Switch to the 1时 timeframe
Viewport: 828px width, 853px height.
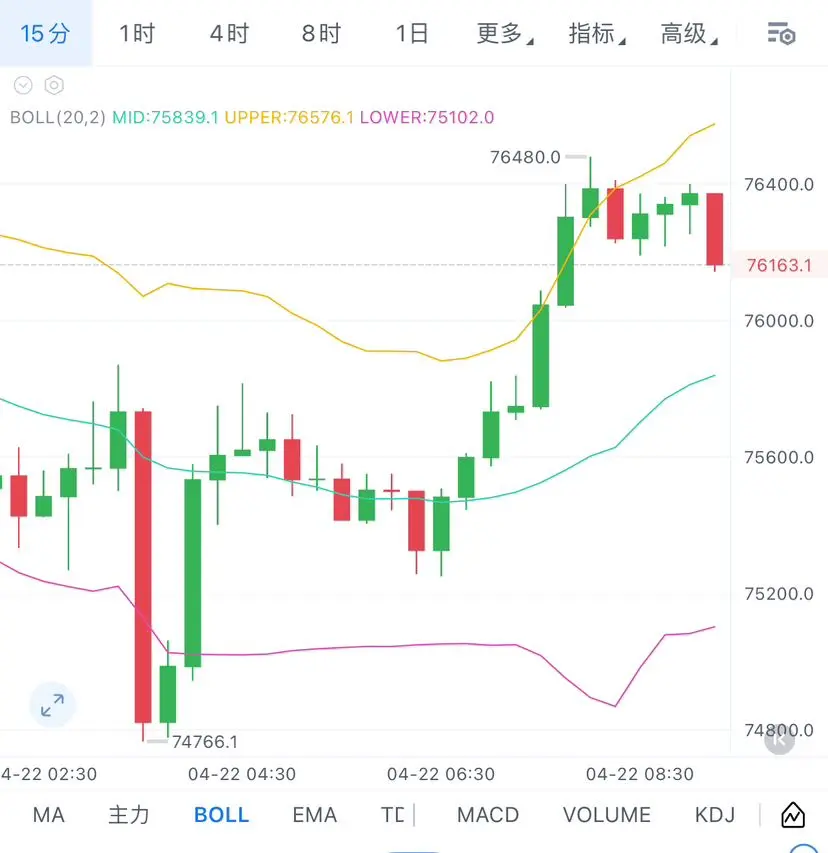[x=137, y=34]
